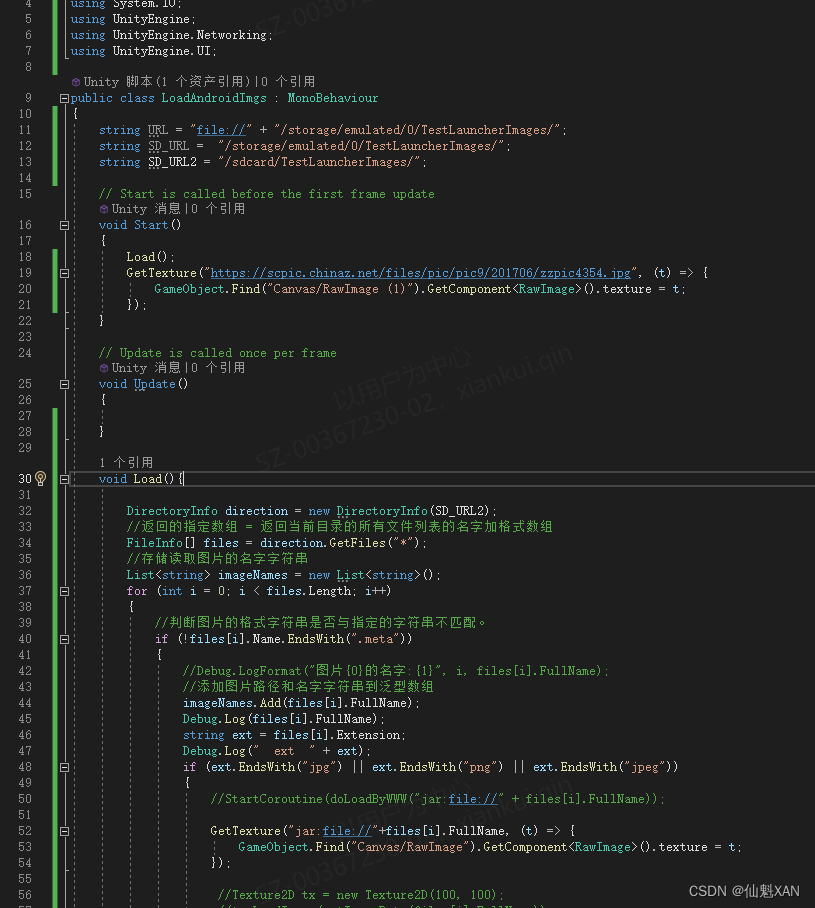The image size is (815, 908).
Task: Click the Unity script icon above class LoadAndroidImgs
Action: pyautogui.click(x=76, y=82)
